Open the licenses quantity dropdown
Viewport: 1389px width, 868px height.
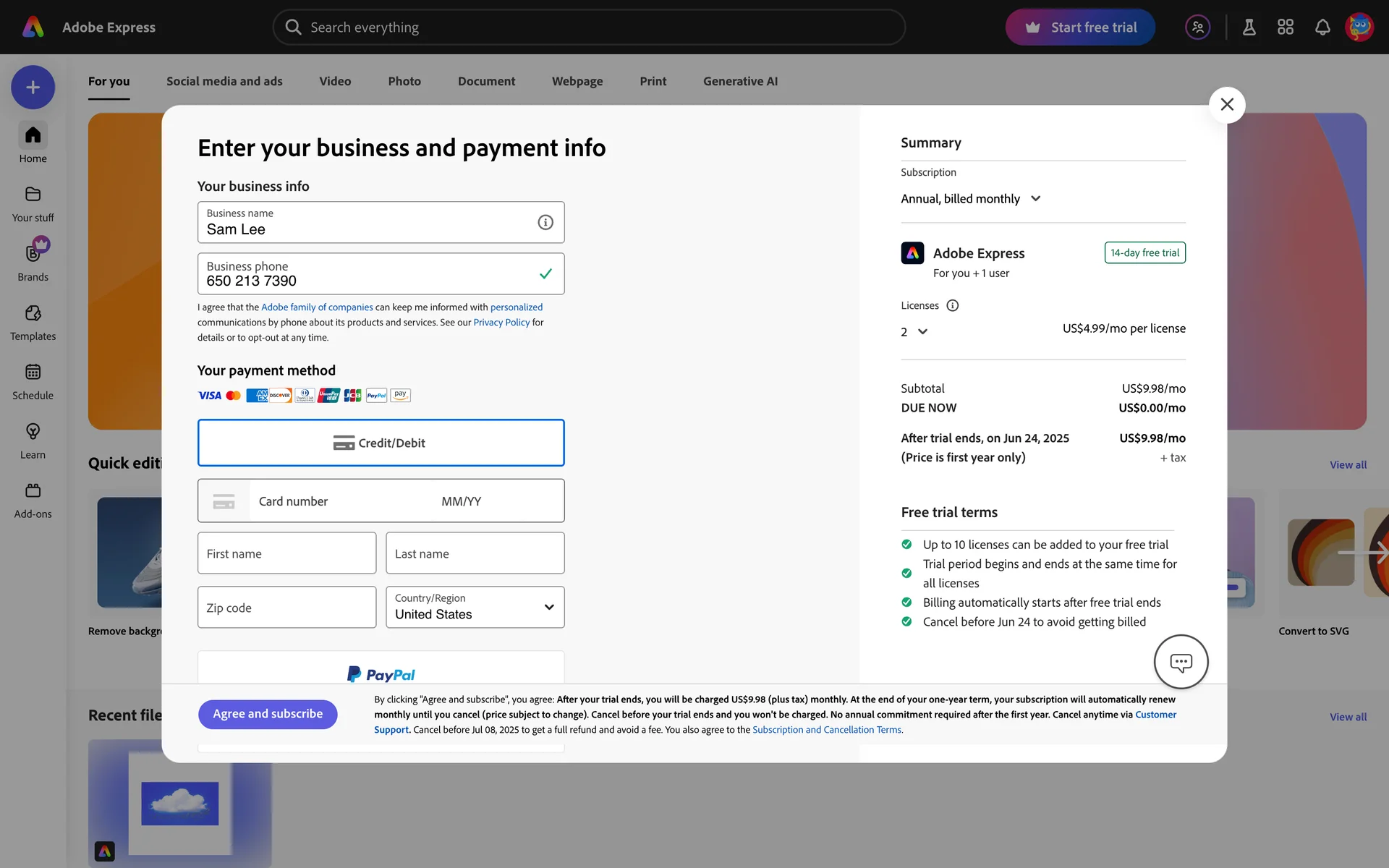pyautogui.click(x=914, y=332)
